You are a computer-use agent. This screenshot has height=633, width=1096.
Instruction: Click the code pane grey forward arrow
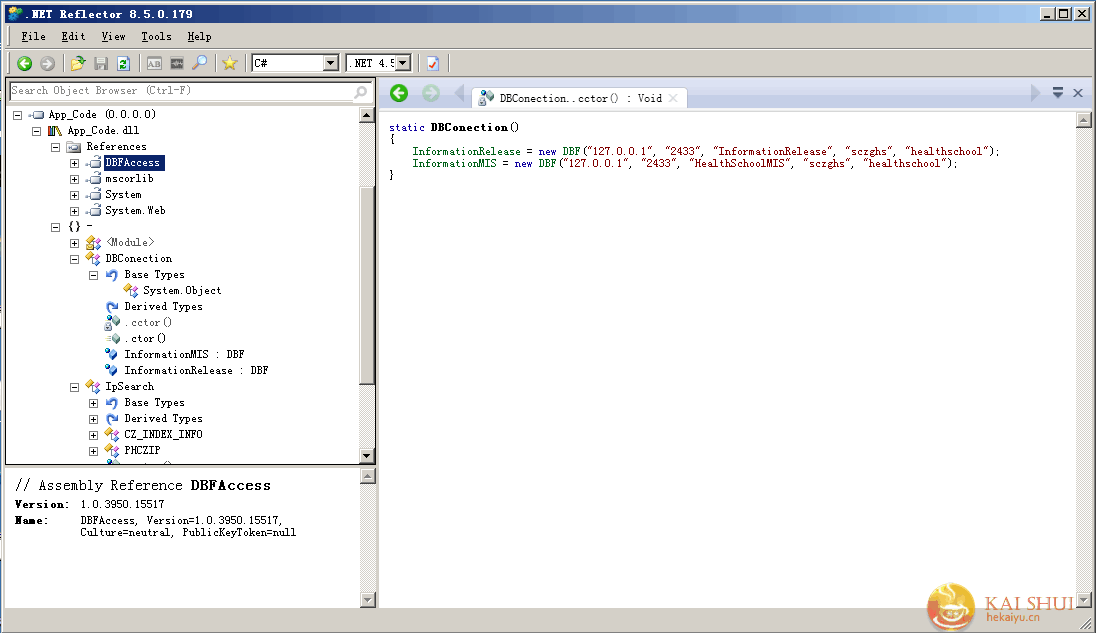pos(431,93)
